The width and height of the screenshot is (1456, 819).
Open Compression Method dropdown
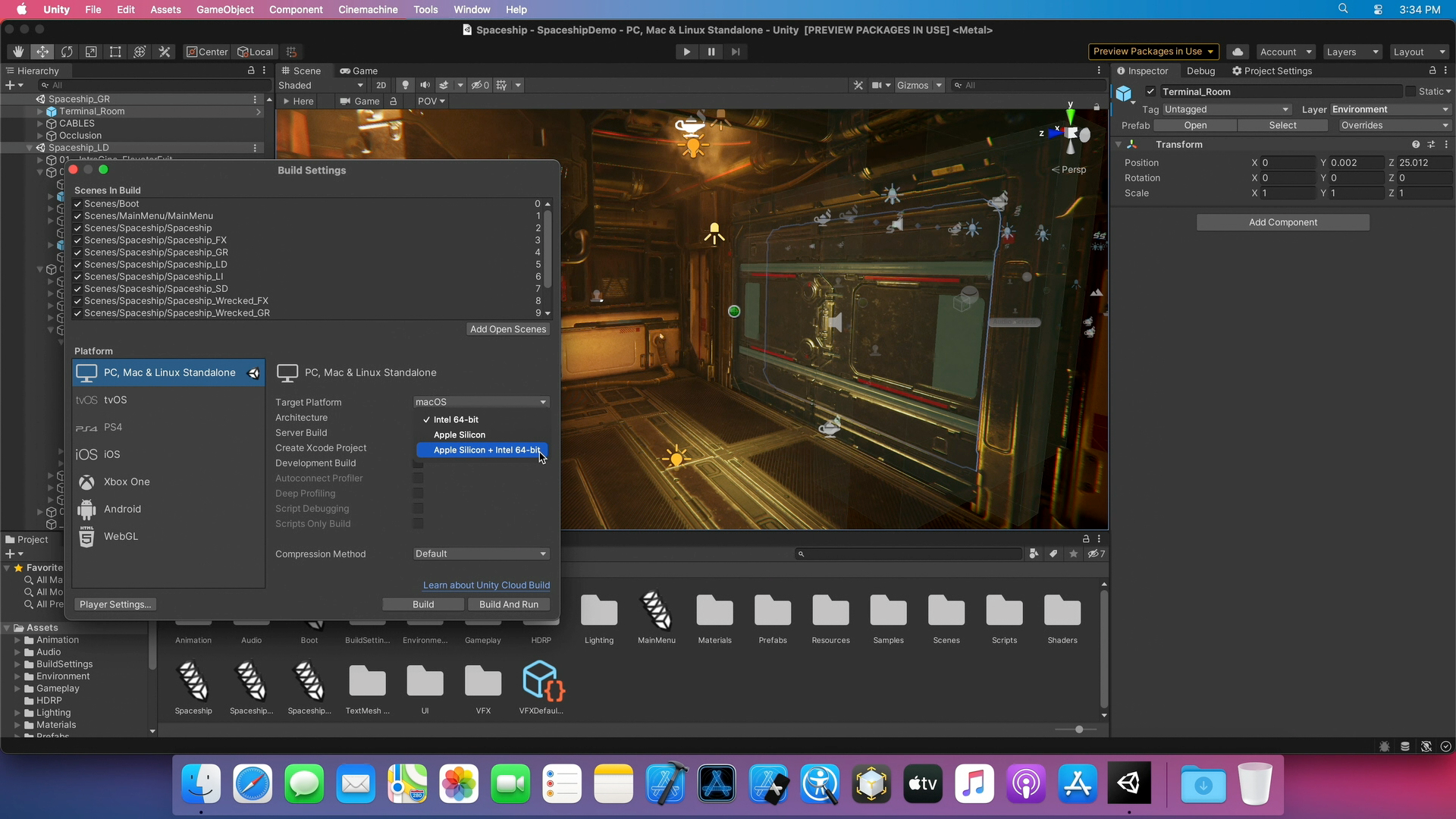(x=482, y=554)
